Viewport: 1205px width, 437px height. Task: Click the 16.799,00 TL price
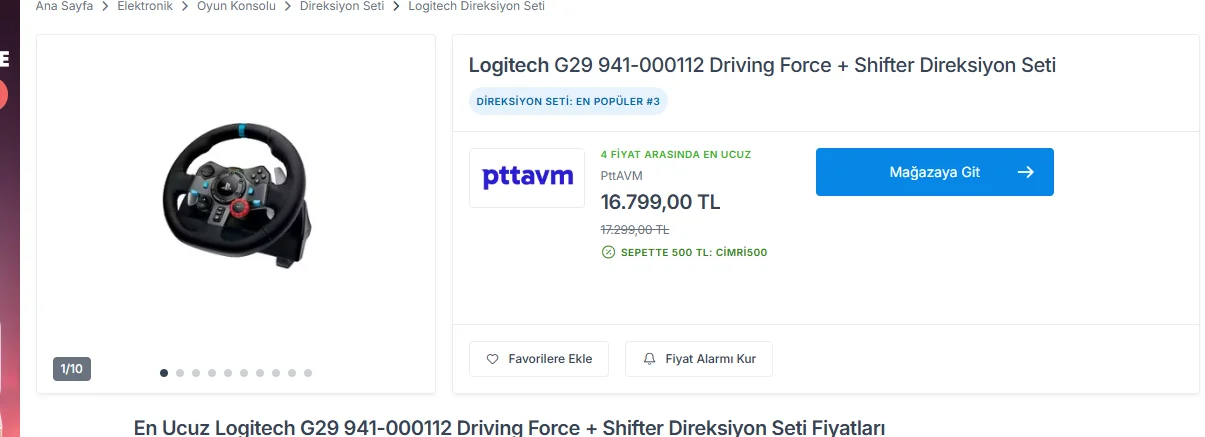pos(660,202)
